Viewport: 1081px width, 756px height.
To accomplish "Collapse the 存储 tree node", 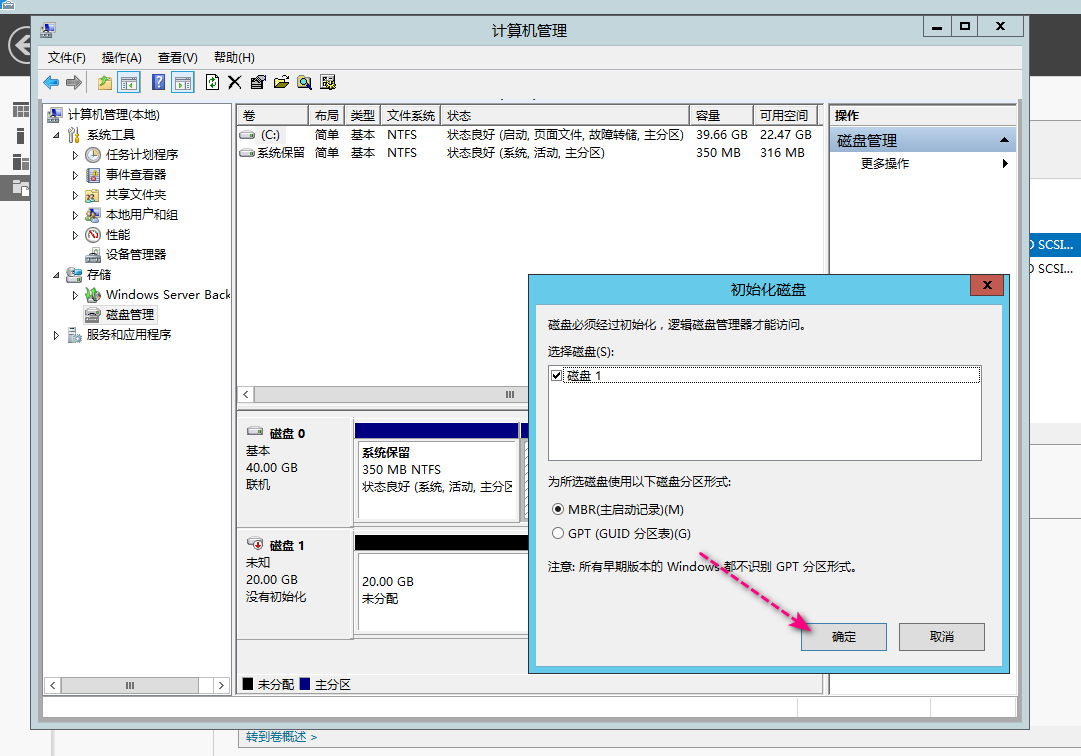I will coord(57,275).
